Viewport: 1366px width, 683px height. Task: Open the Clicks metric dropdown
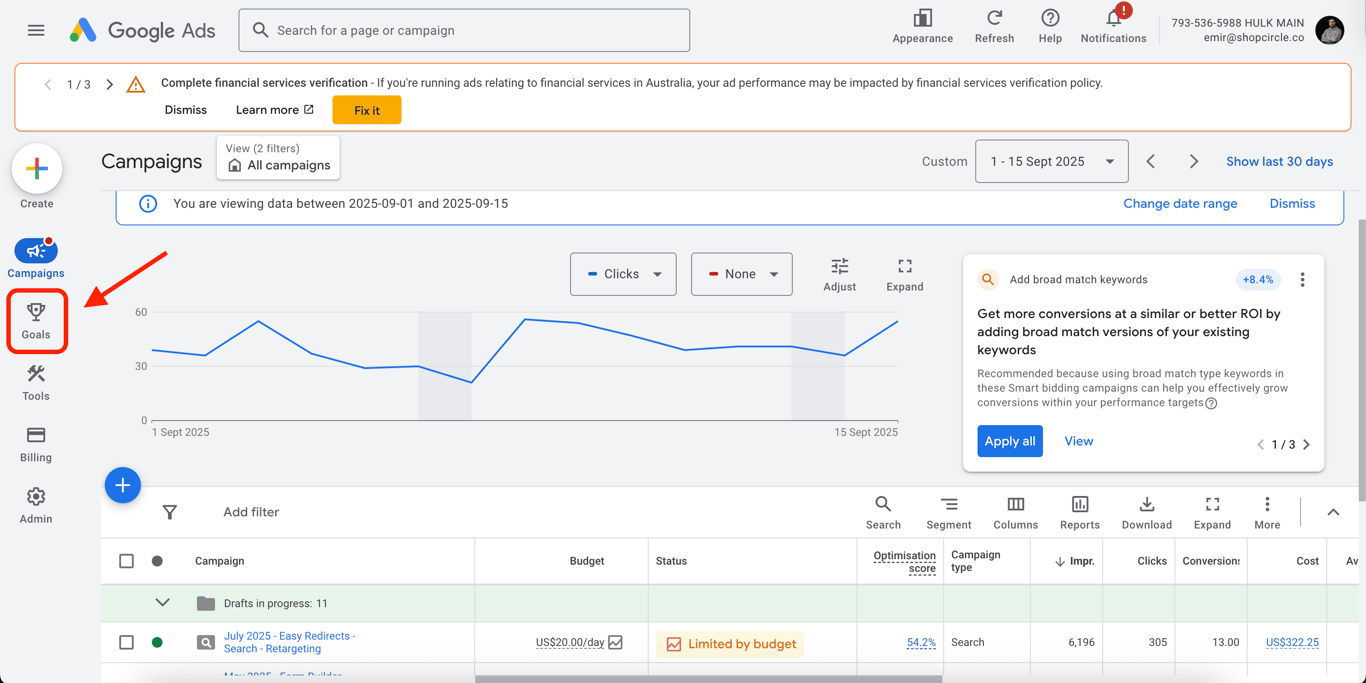tap(623, 274)
